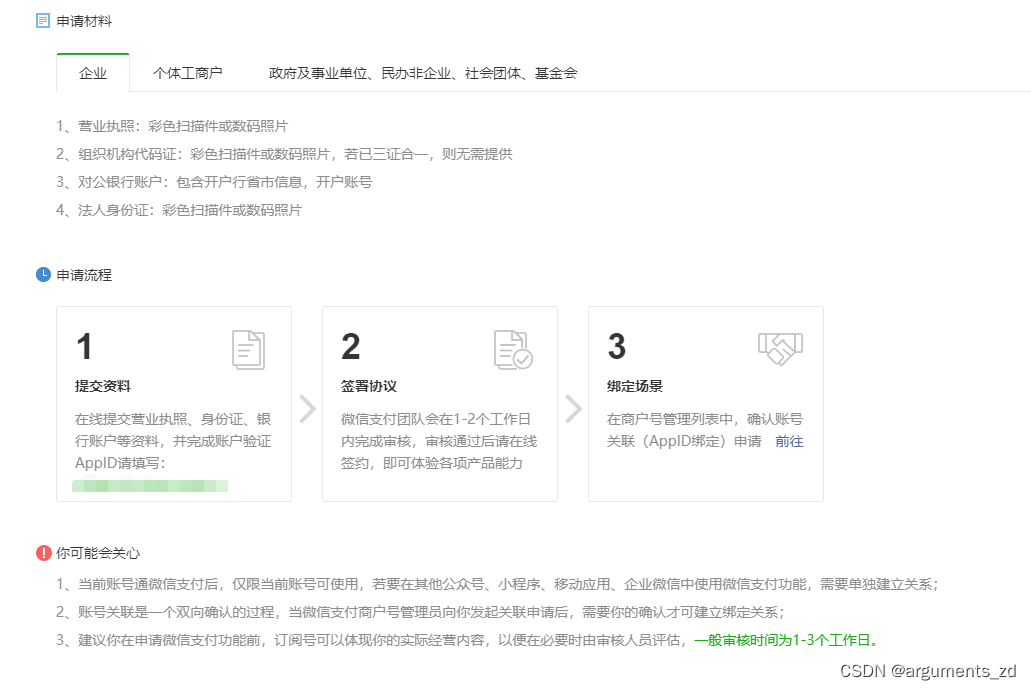
Task: Follow the 前往 link in 绑定场景
Action: 789,441
